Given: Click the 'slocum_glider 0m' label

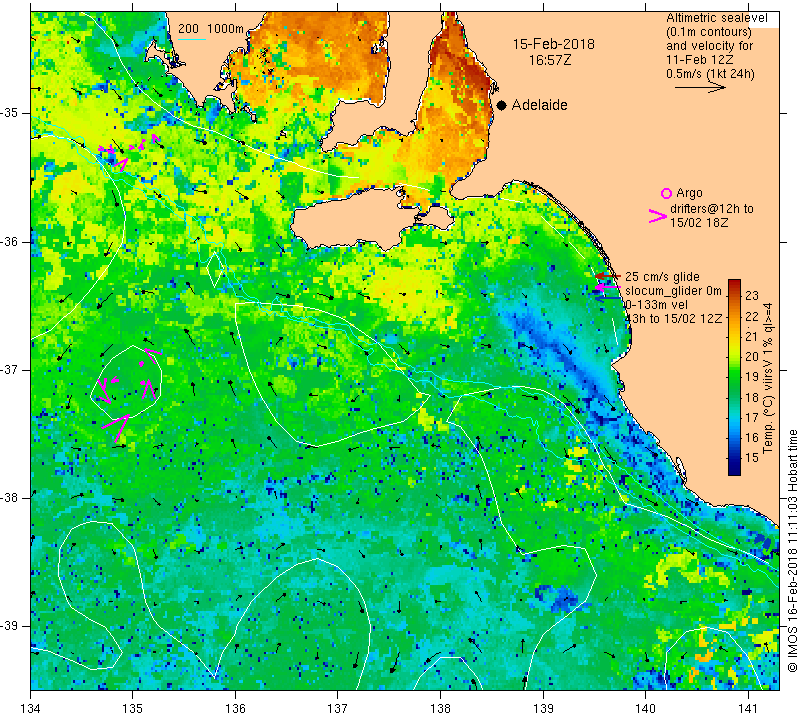Looking at the screenshot, I should click(673, 291).
